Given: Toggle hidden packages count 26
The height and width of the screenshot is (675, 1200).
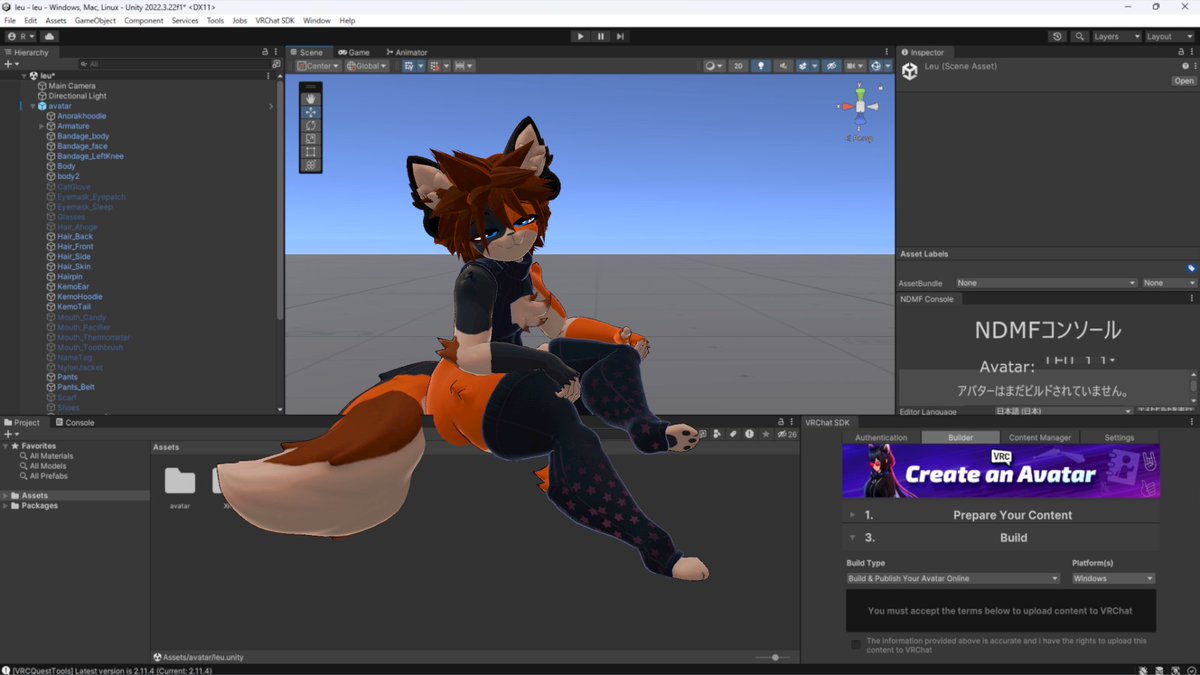Looking at the screenshot, I should click(x=787, y=434).
